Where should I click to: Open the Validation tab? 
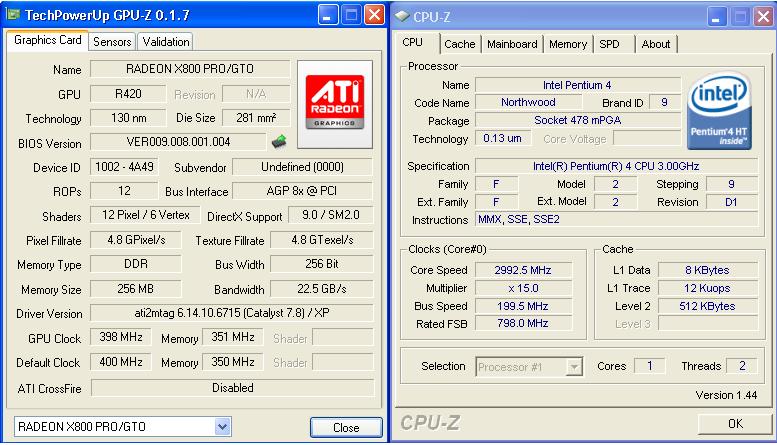tap(165, 42)
